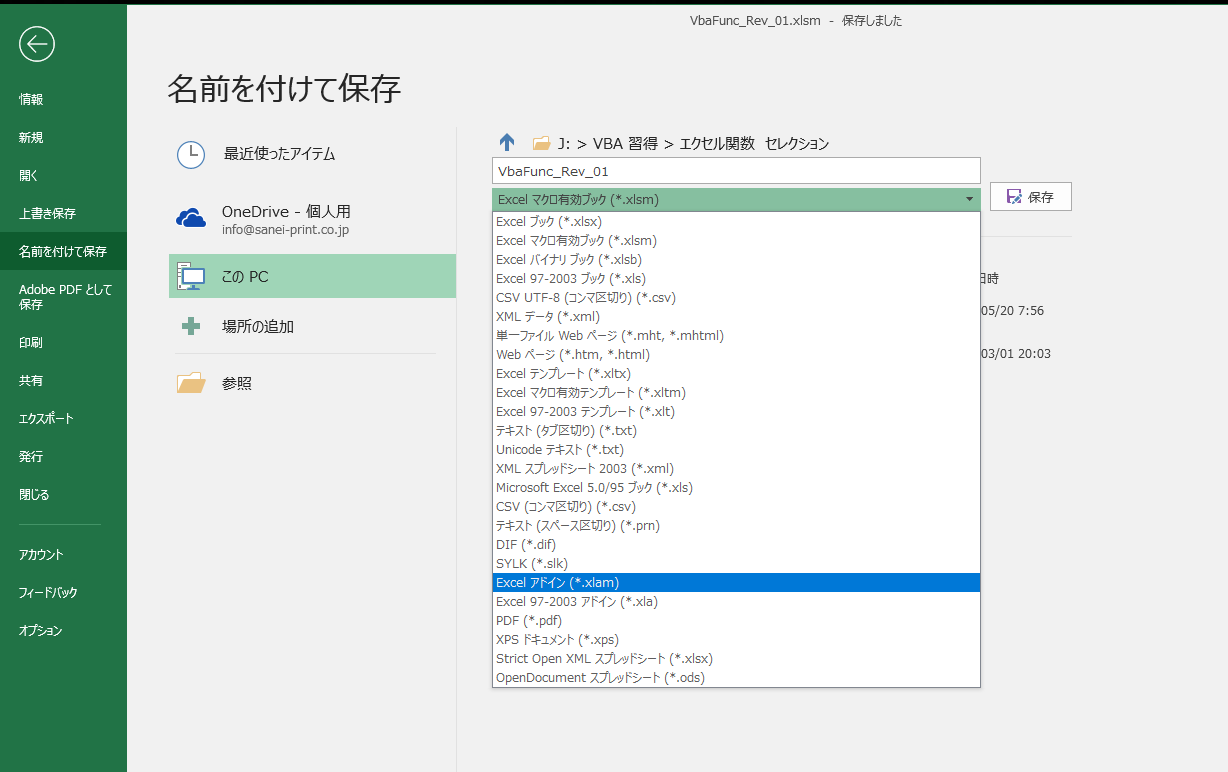Click the 保存 save button
Image resolution: width=1228 pixels, height=772 pixels.
pyautogui.click(x=1031, y=197)
